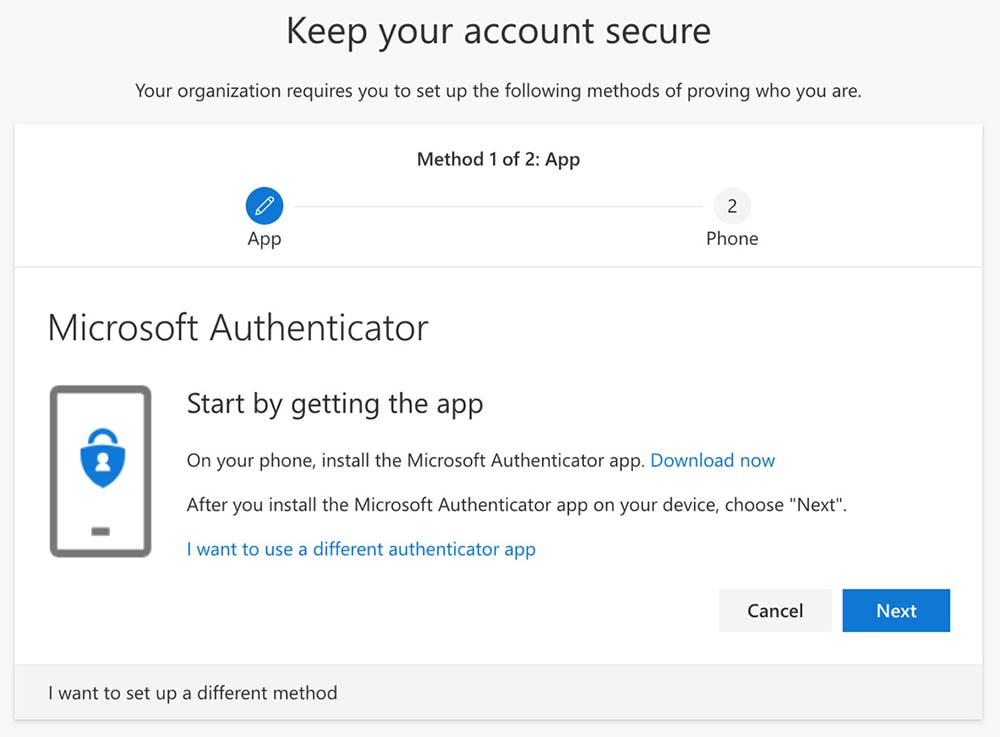The height and width of the screenshot is (737, 1000).
Task: Click the "After you install" instruction sentence
Action: 516,505
